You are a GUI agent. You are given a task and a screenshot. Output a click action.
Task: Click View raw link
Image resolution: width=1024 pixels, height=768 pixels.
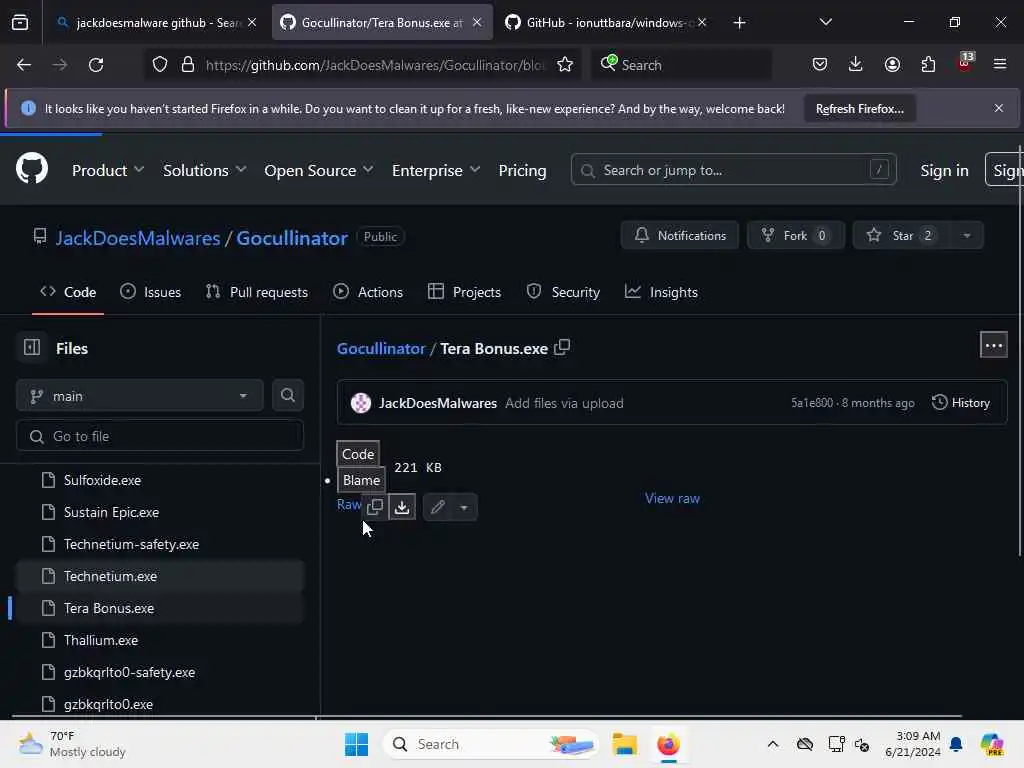672,498
